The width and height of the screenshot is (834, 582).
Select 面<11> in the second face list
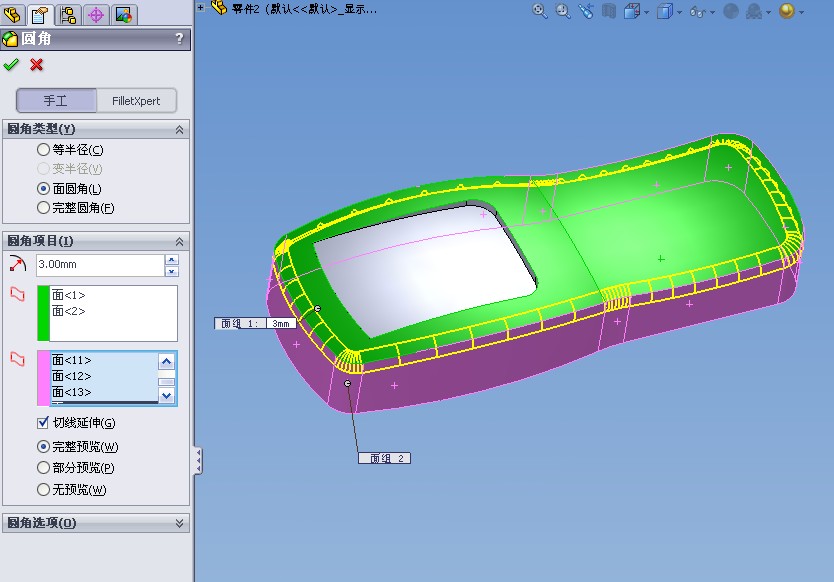71,360
